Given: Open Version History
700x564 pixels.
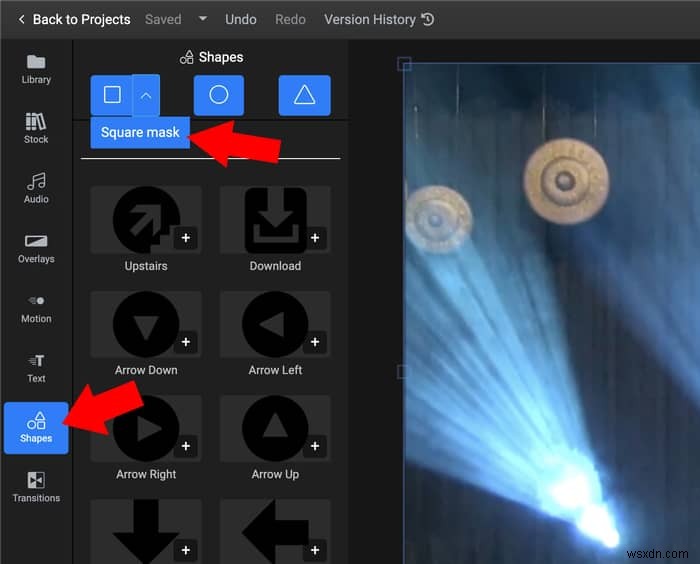Looking at the screenshot, I should (x=379, y=19).
